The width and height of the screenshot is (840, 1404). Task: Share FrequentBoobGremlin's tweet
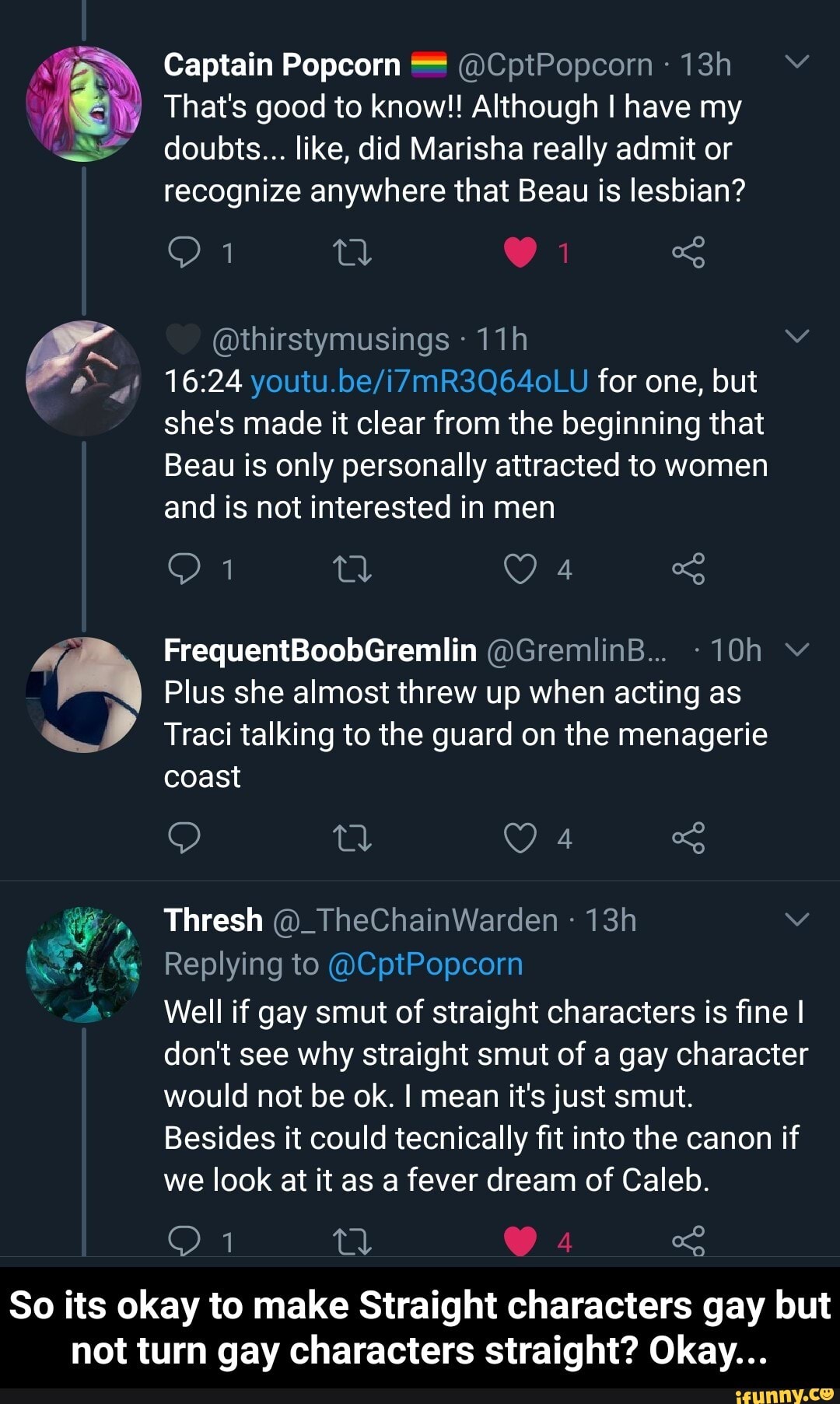(x=688, y=838)
